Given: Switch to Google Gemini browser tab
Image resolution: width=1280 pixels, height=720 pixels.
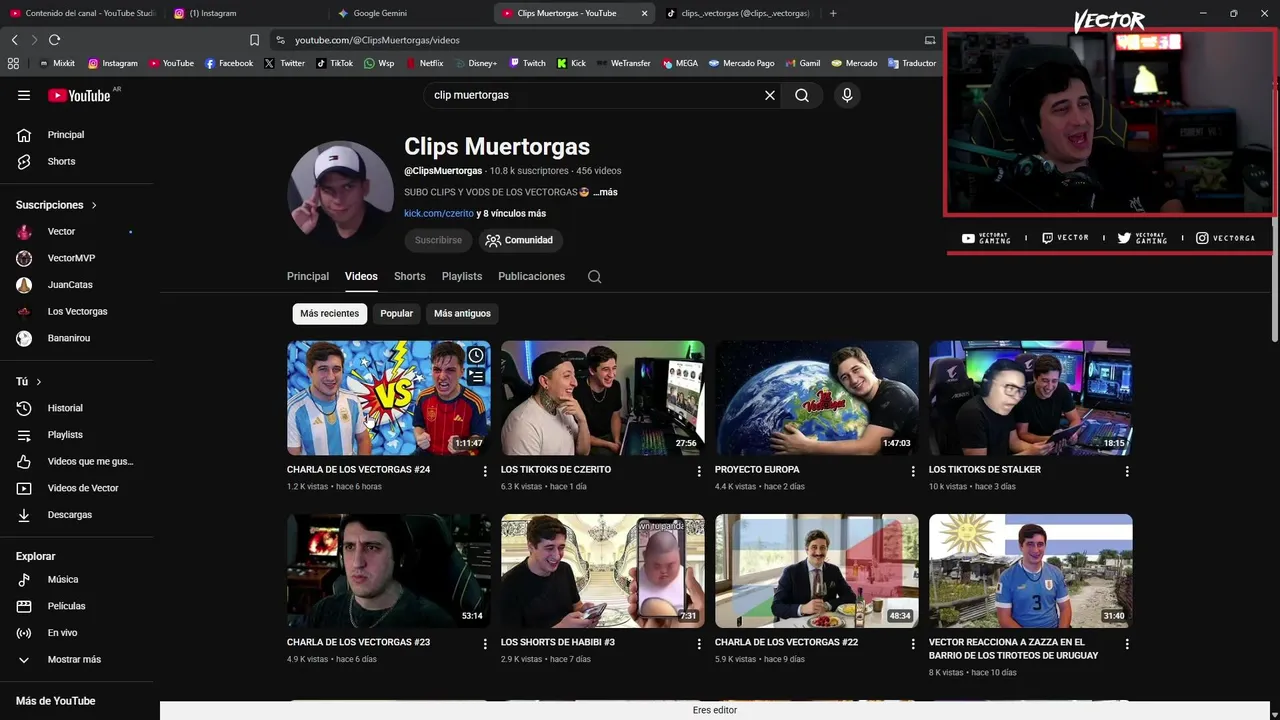Looking at the screenshot, I should click(x=410, y=13).
